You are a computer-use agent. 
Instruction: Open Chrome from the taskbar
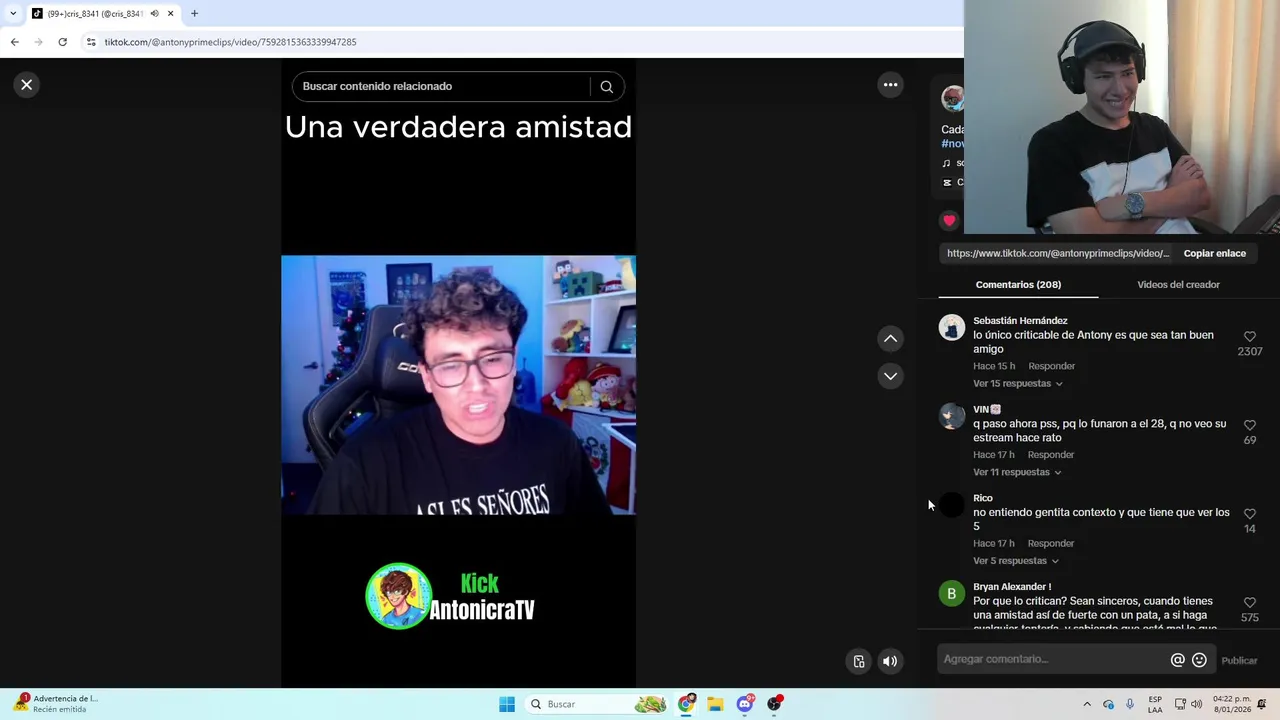[686, 704]
